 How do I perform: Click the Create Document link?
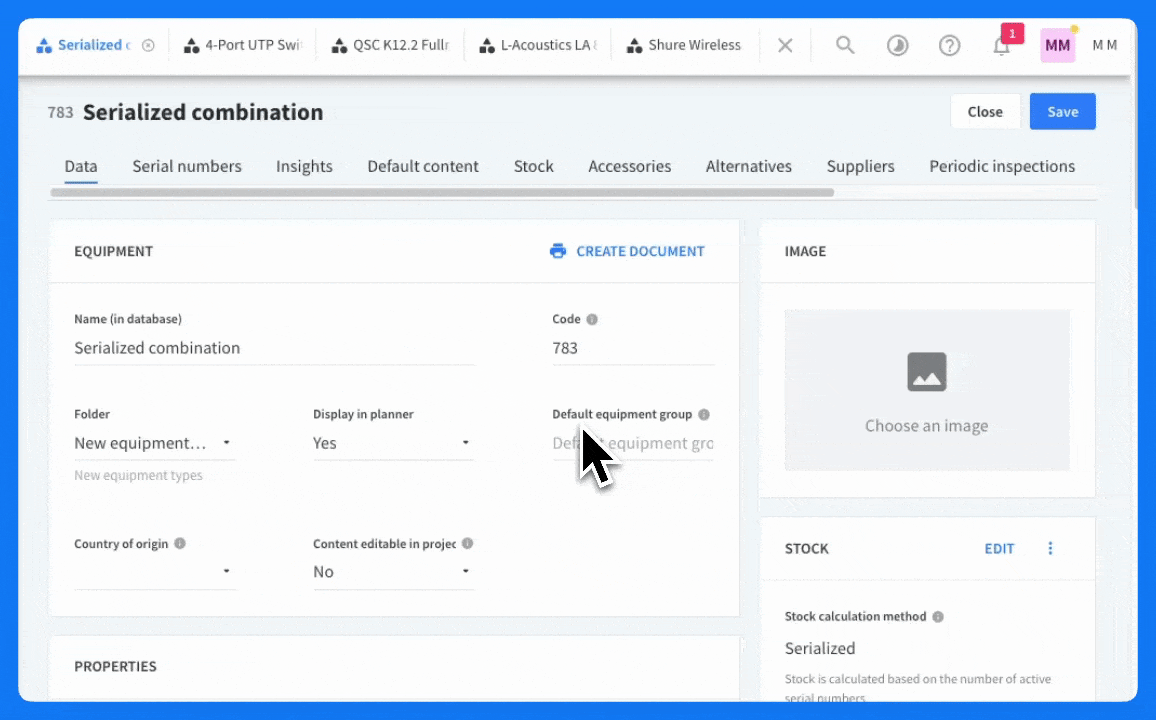click(627, 251)
